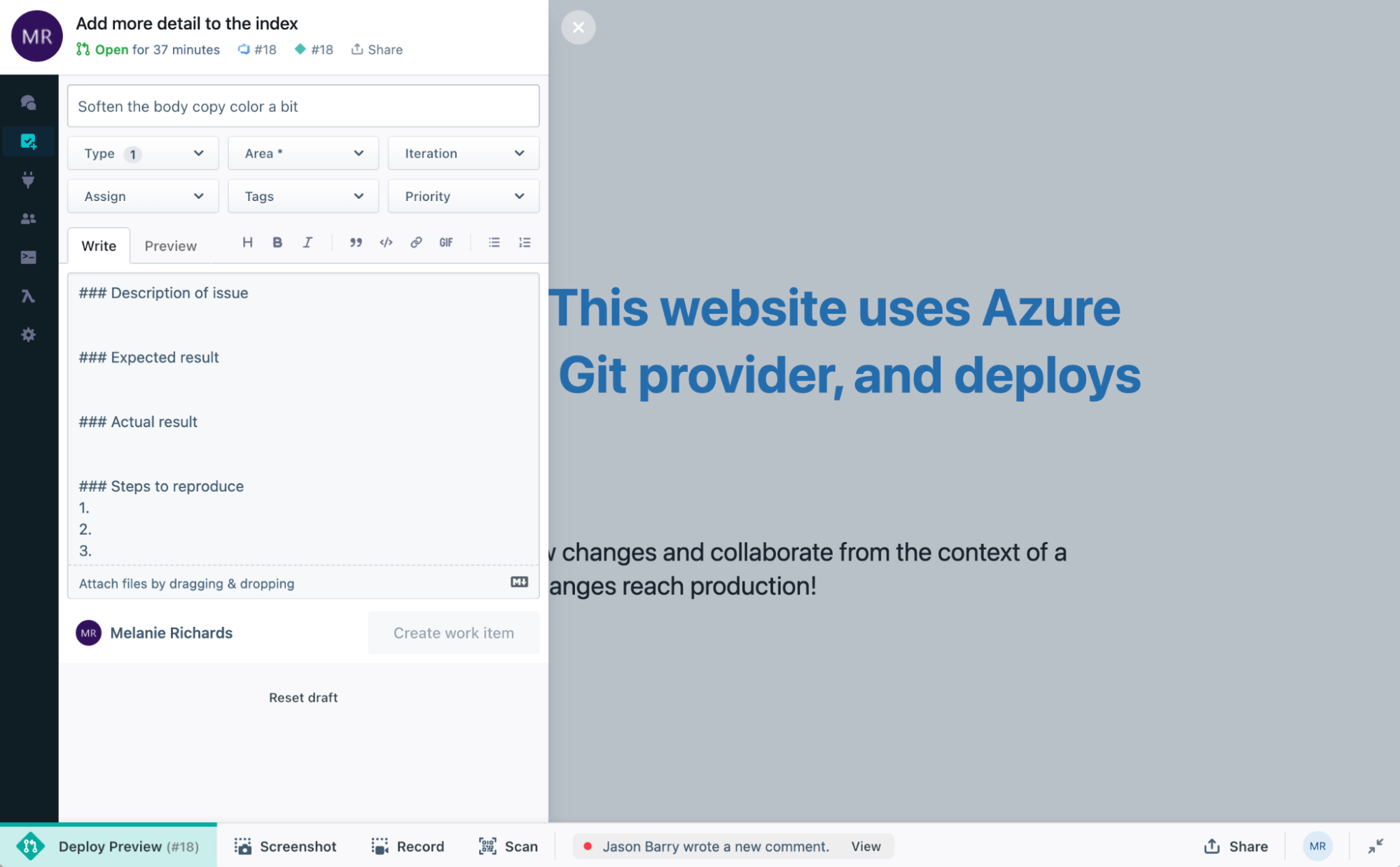Click the bulleted list icon
Screen dimensions: 1400x867
(494, 242)
